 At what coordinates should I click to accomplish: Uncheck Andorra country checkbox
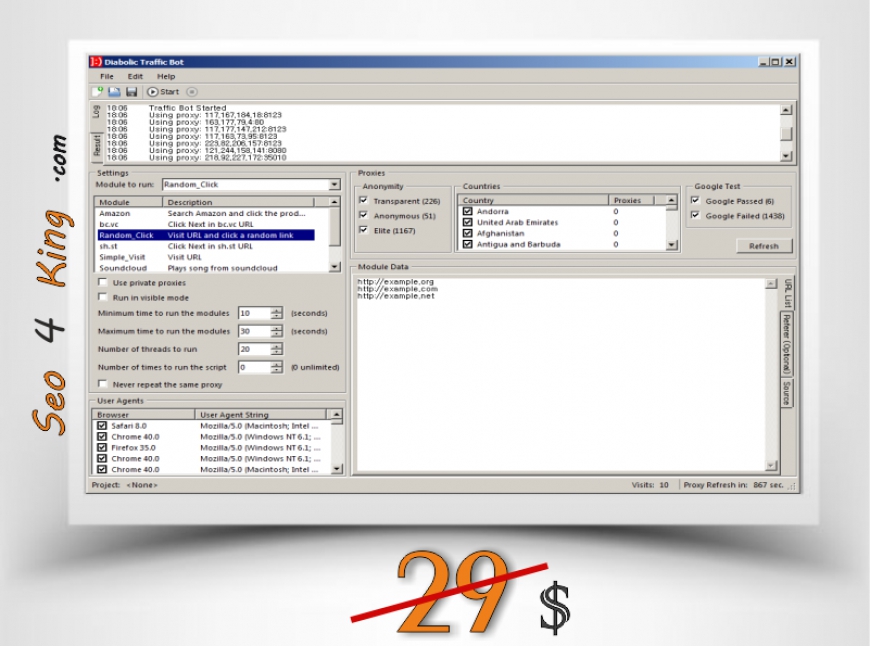(468, 211)
